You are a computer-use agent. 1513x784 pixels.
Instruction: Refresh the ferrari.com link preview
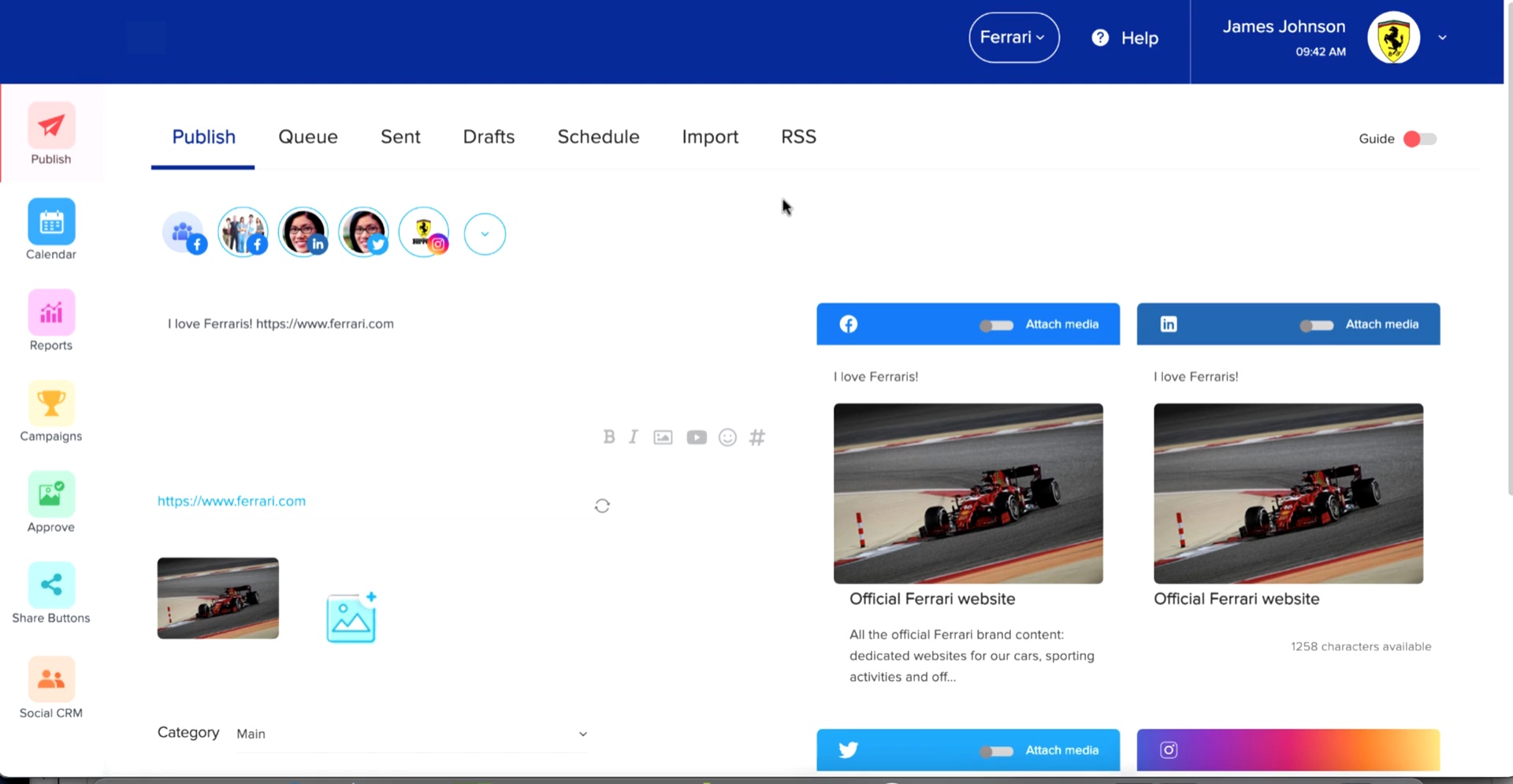click(x=602, y=506)
